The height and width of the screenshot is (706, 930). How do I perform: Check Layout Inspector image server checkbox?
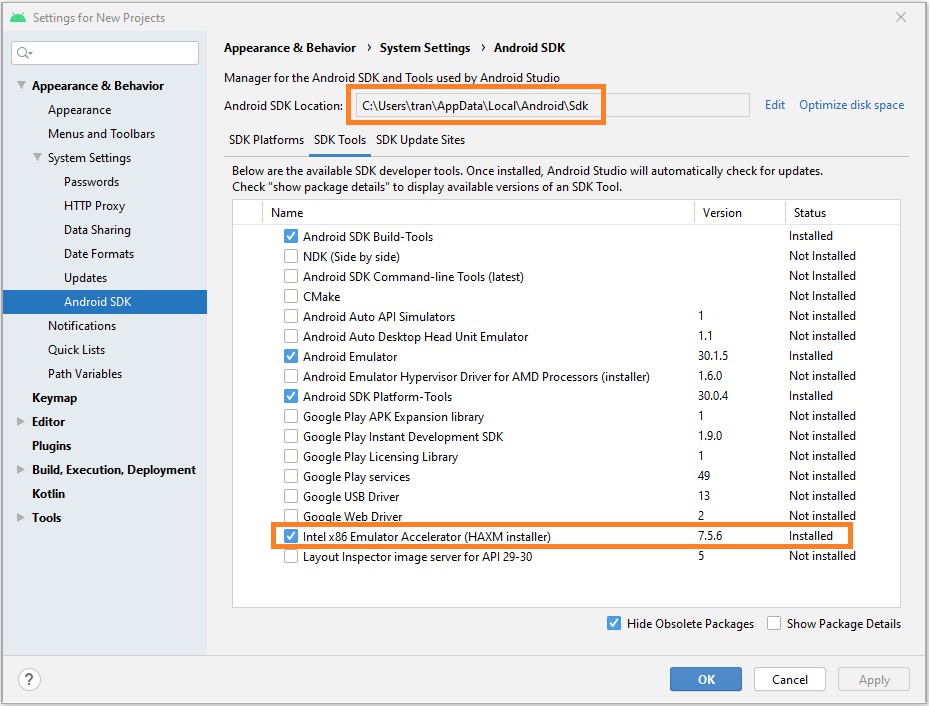291,556
